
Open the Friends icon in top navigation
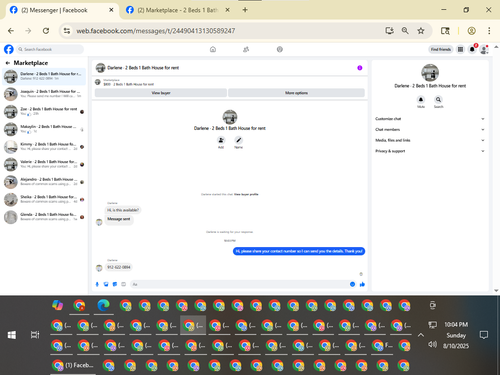pos(246,49)
